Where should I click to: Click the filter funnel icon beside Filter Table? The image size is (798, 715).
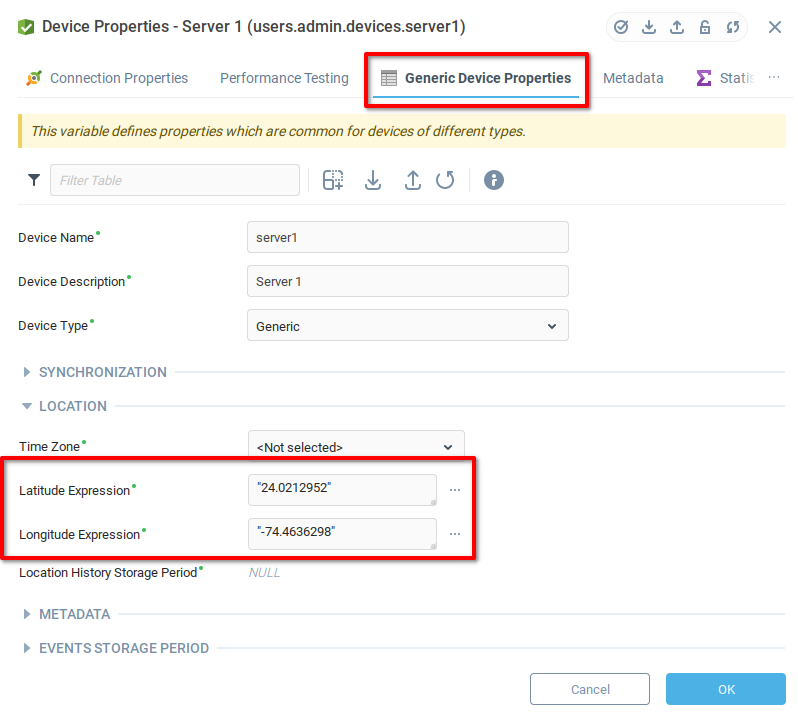34,180
